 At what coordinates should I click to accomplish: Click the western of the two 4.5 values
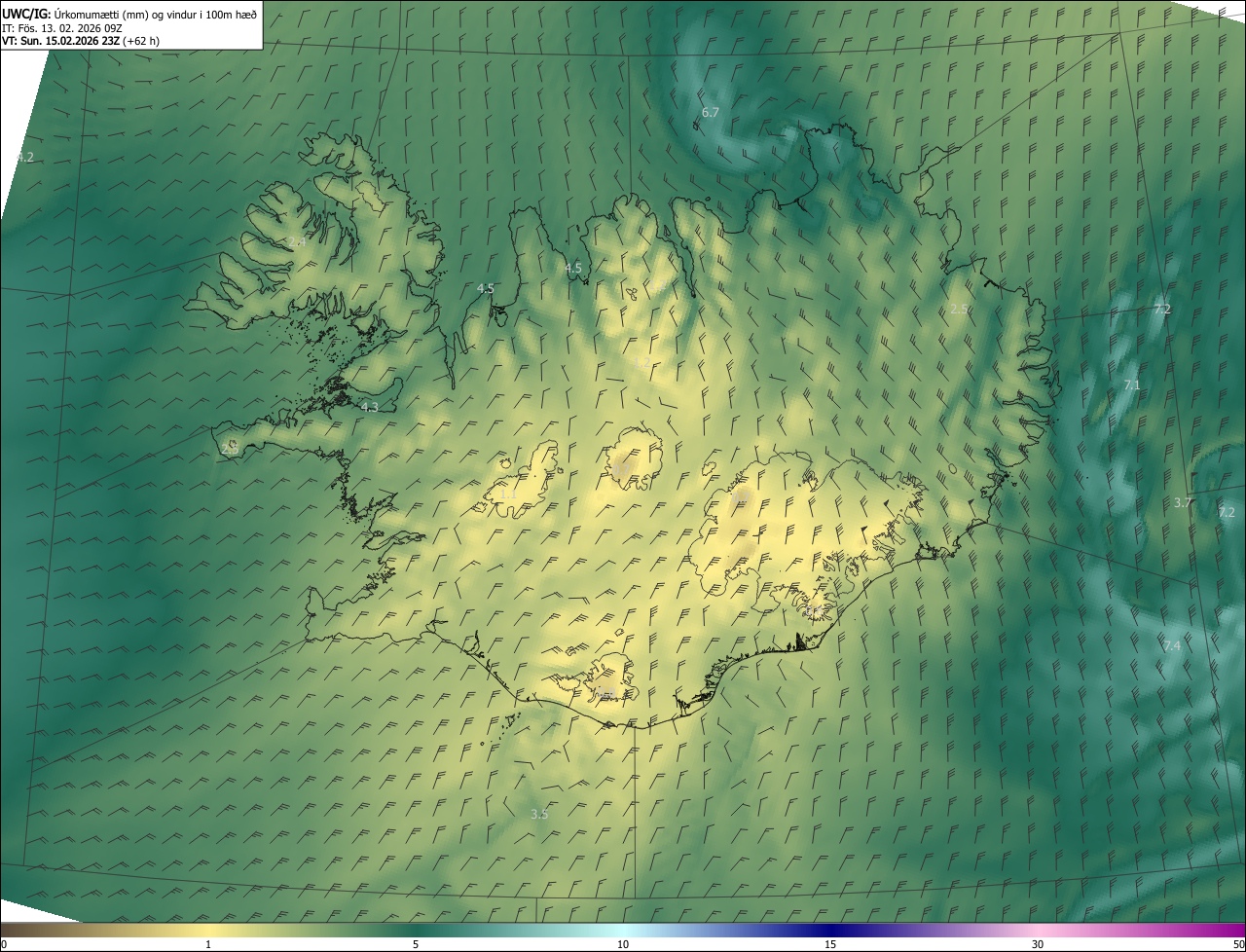pyautogui.click(x=486, y=289)
